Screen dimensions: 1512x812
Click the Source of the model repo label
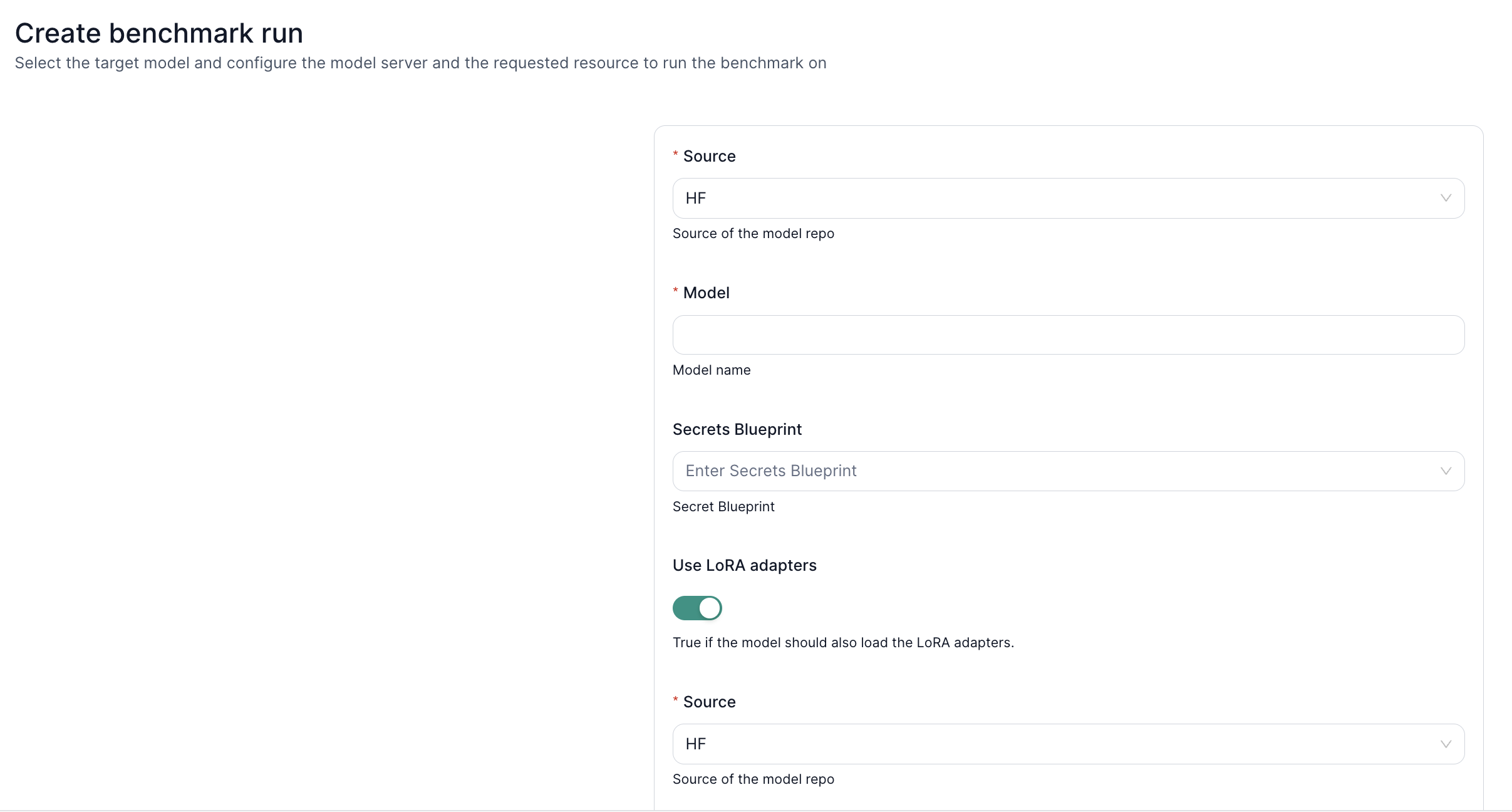coord(753,233)
